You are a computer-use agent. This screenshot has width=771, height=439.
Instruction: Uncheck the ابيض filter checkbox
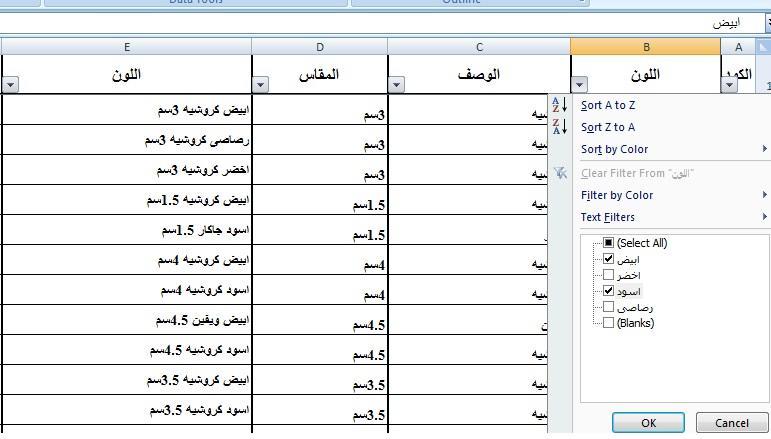click(x=608, y=258)
